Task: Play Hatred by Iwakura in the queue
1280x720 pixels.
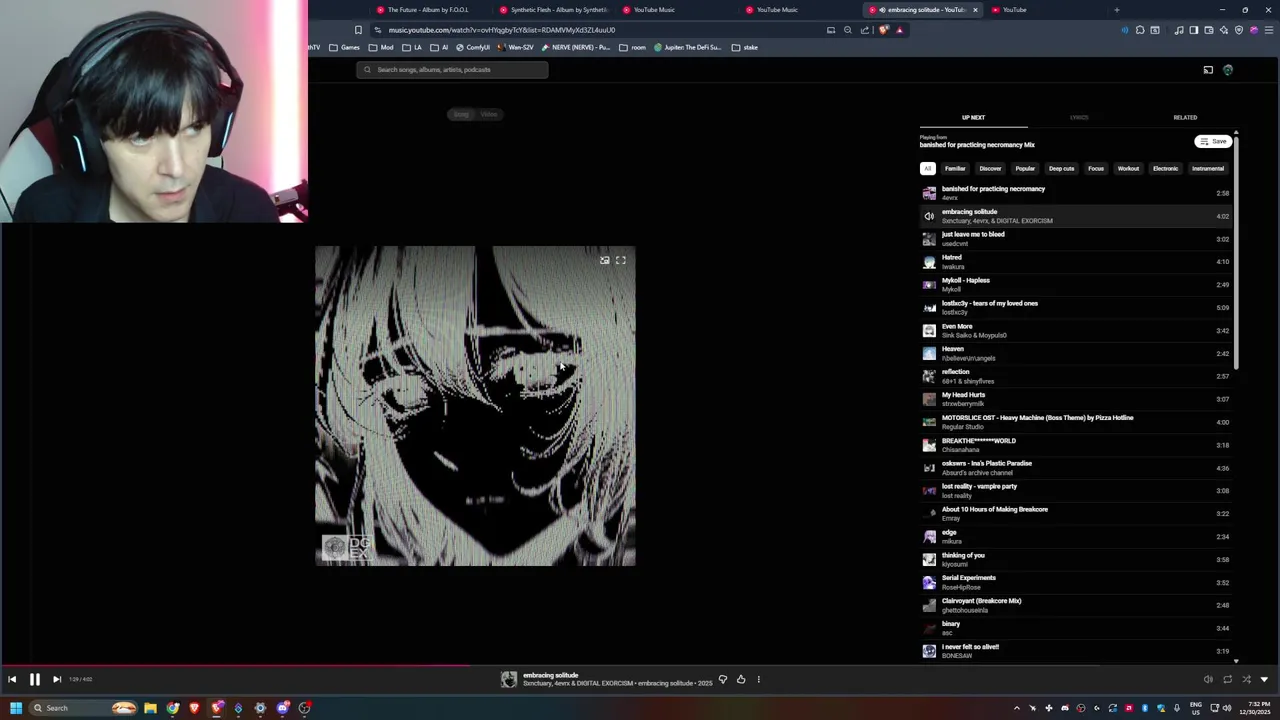Action: pyautogui.click(x=1075, y=262)
